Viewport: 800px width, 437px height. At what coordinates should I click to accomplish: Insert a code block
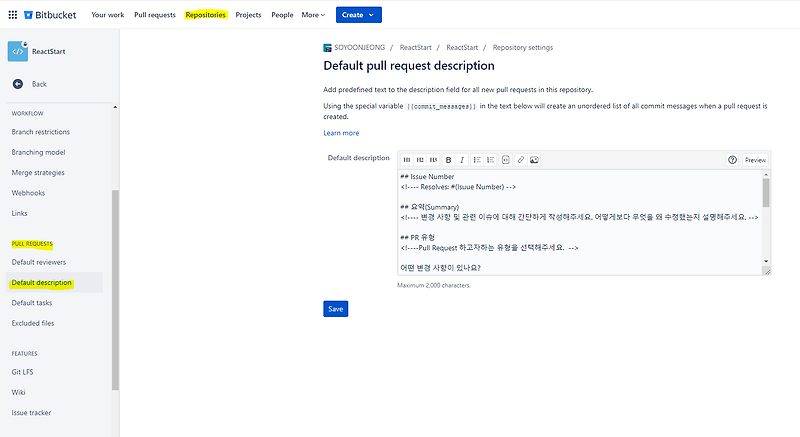tap(506, 160)
